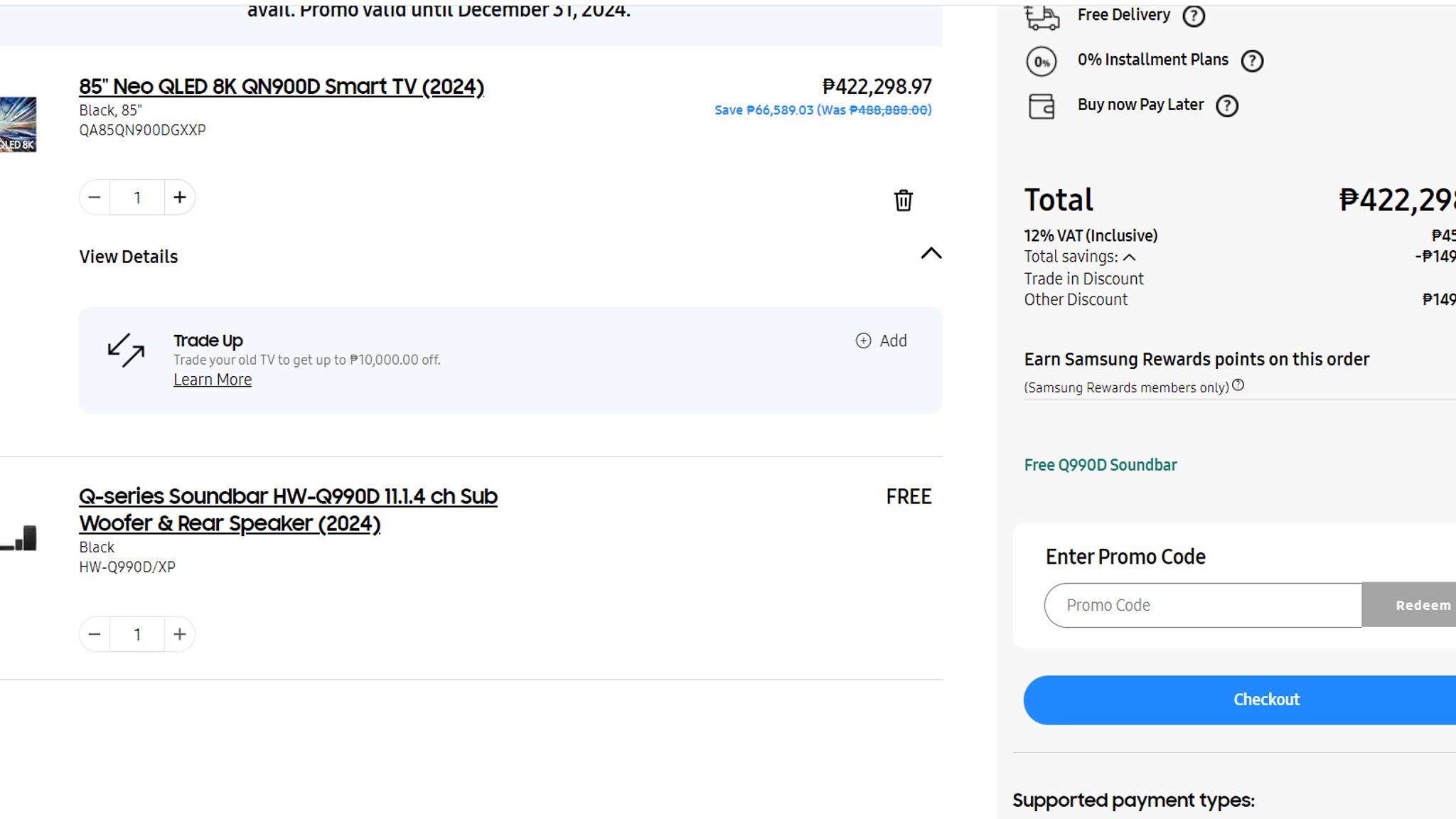Click the Checkout button

click(x=1266, y=699)
